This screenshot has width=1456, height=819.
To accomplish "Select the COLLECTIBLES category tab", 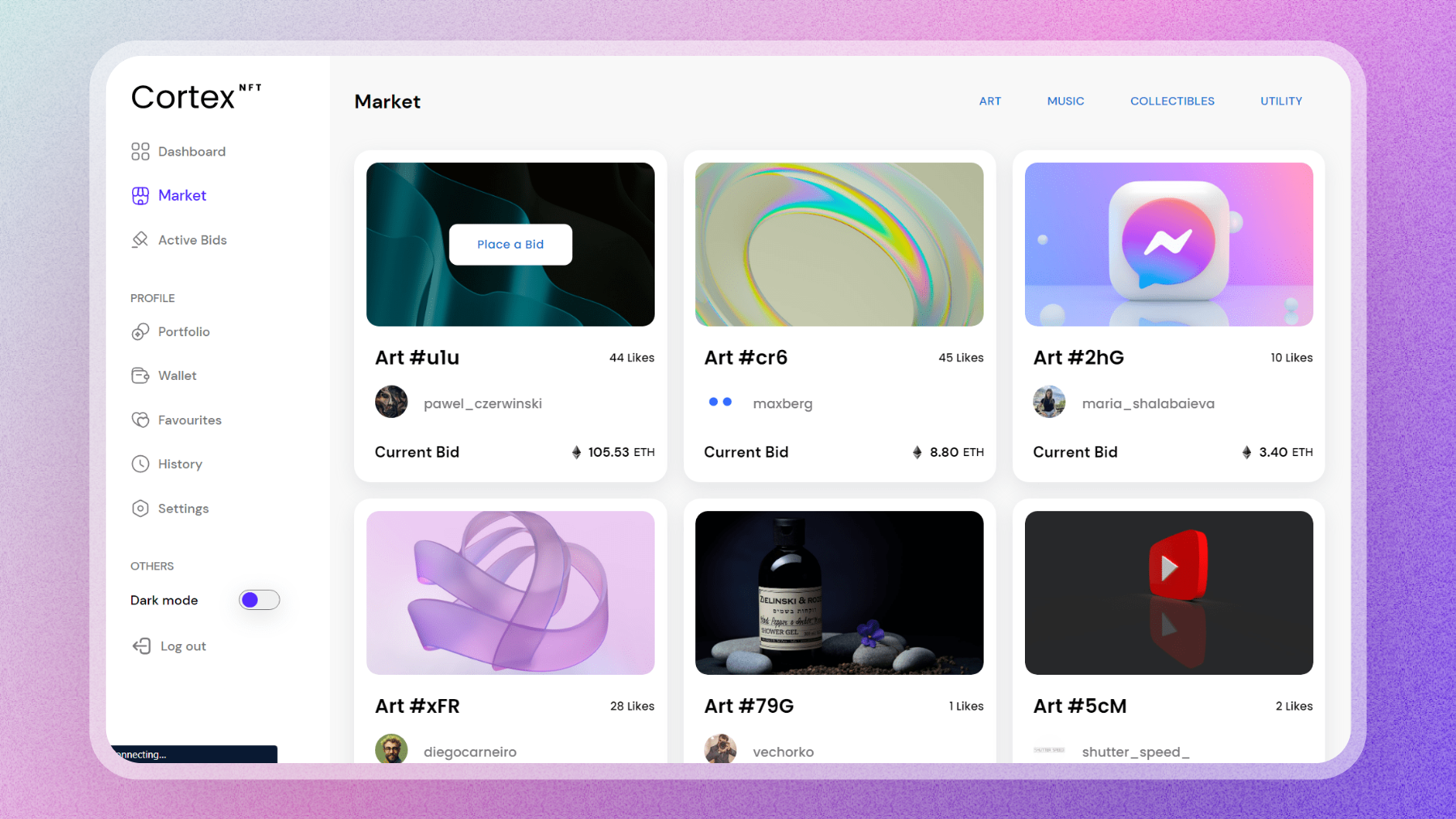I will pyautogui.click(x=1172, y=101).
